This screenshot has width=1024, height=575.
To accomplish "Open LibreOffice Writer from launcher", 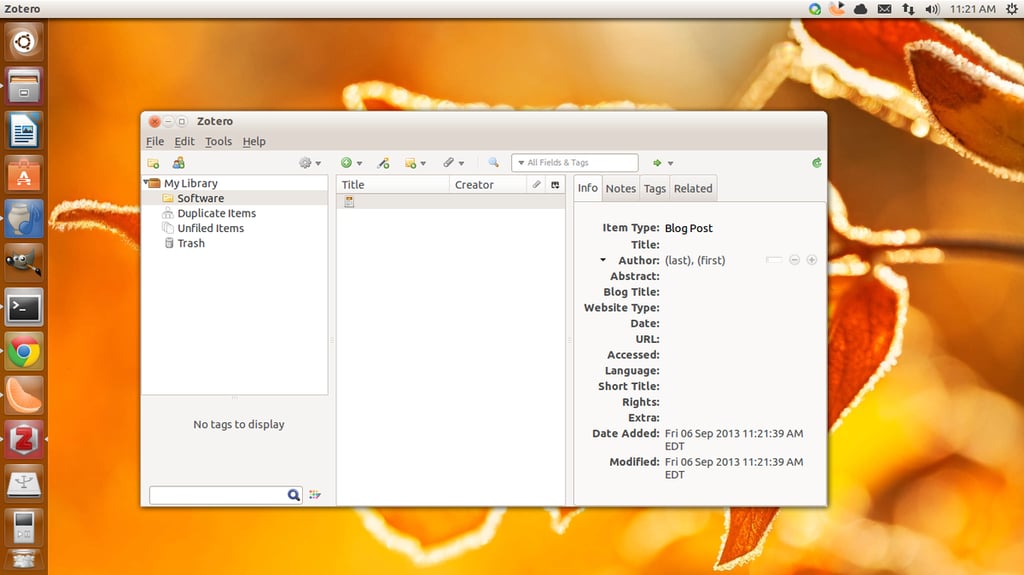I will (24, 130).
